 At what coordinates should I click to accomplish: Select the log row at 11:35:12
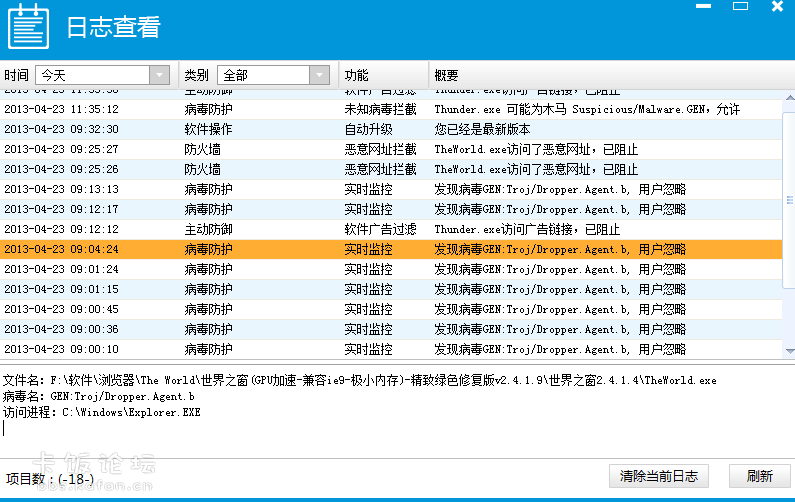click(x=391, y=109)
